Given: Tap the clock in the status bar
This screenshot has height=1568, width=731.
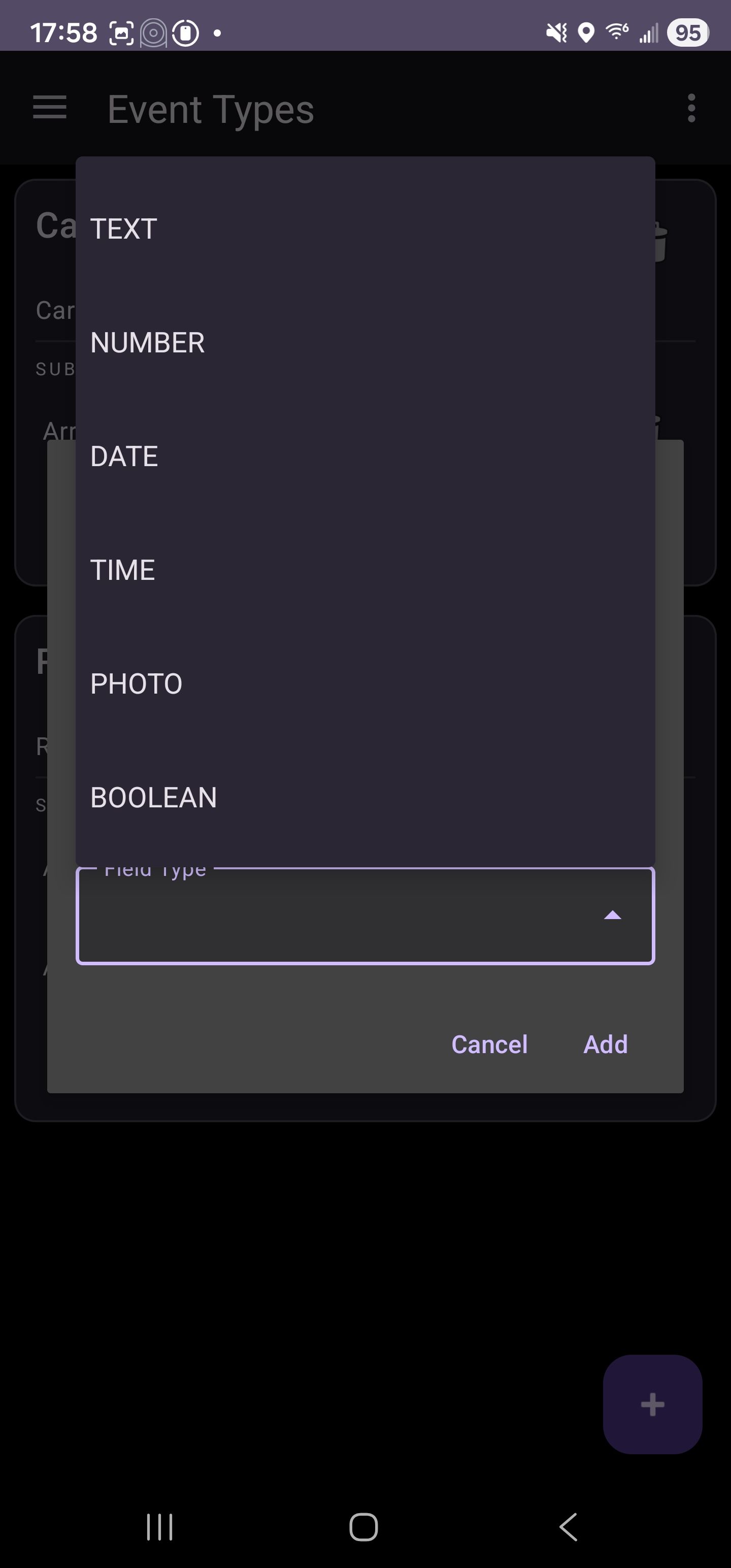Looking at the screenshot, I should pyautogui.click(x=64, y=33).
